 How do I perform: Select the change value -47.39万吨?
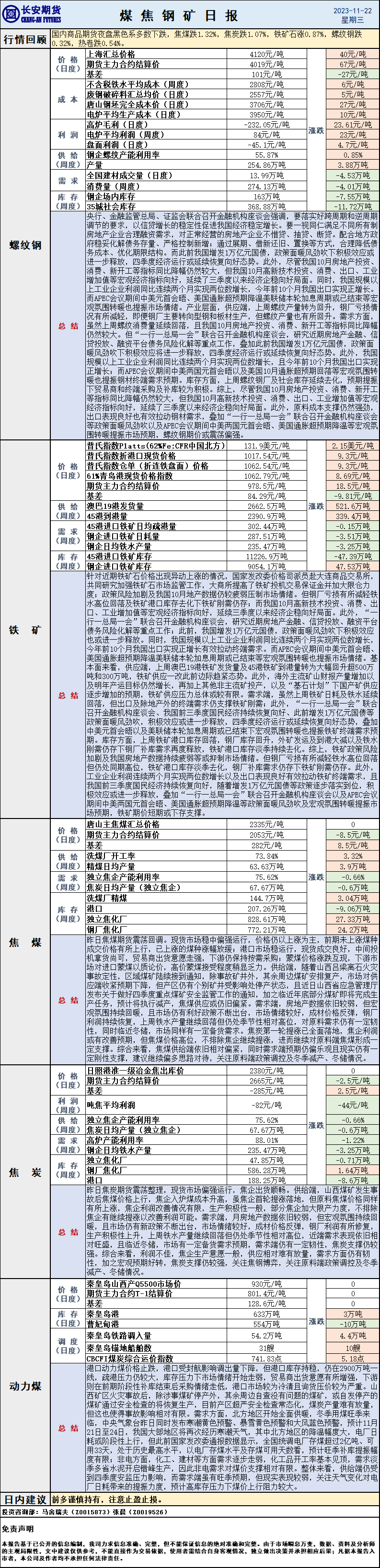click(x=353, y=556)
